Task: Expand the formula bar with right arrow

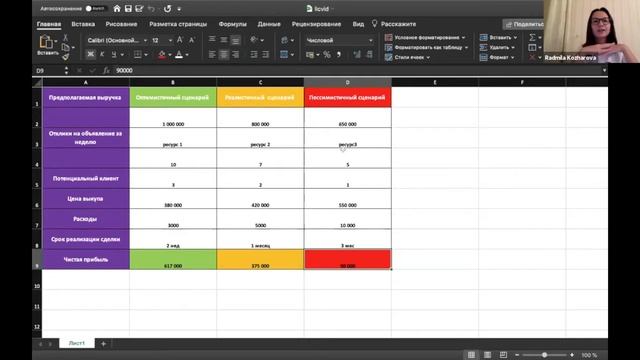Action: [604, 70]
